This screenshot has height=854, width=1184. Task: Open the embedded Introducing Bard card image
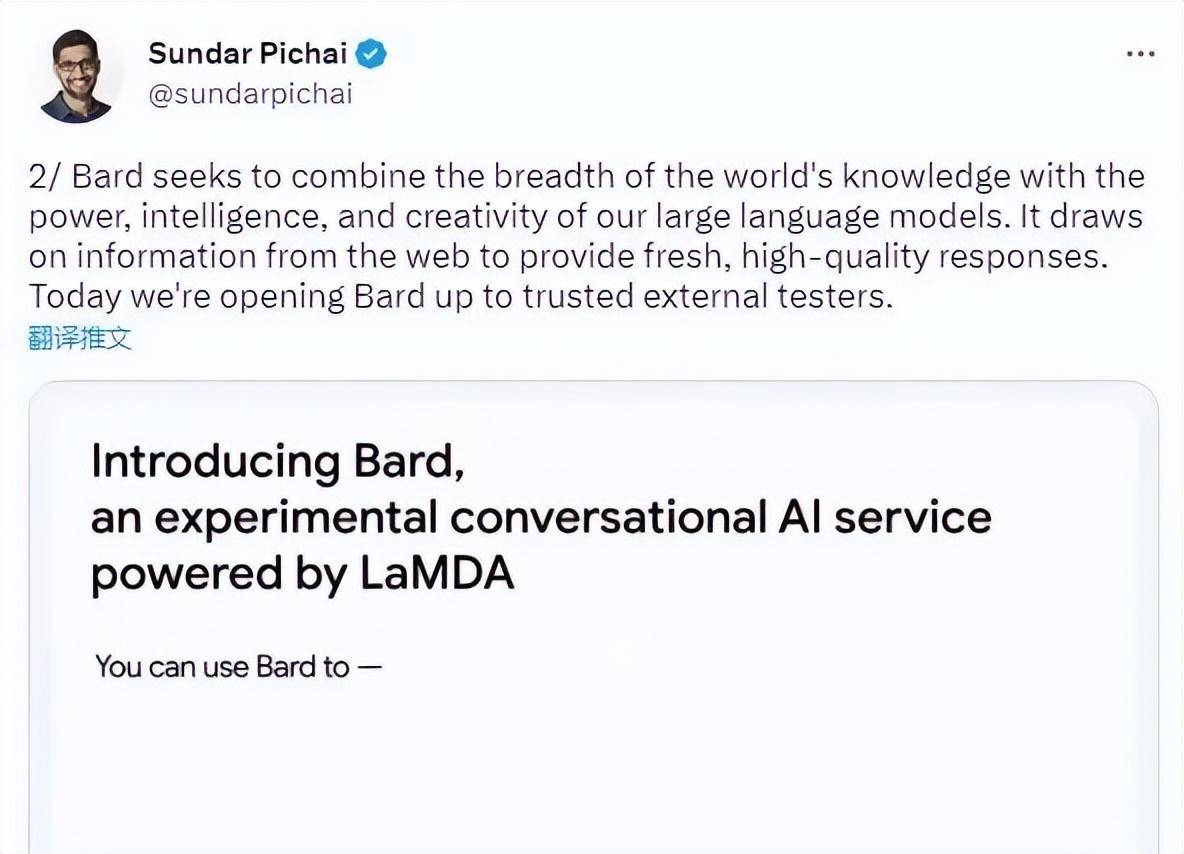pyautogui.click(x=593, y=620)
